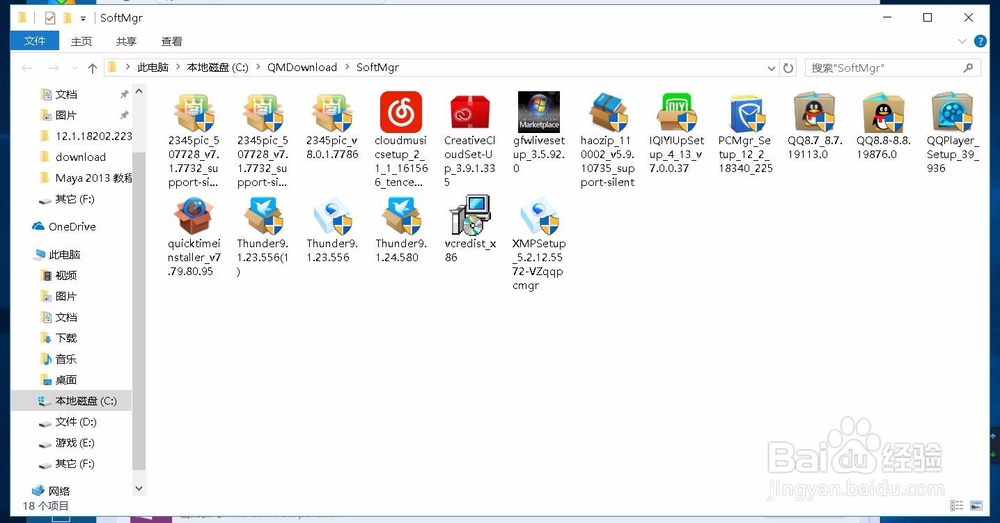Select the first 2345pic_507728_v7.1.7732 installer
Viewport: 1000px width, 523px height.
[193, 140]
